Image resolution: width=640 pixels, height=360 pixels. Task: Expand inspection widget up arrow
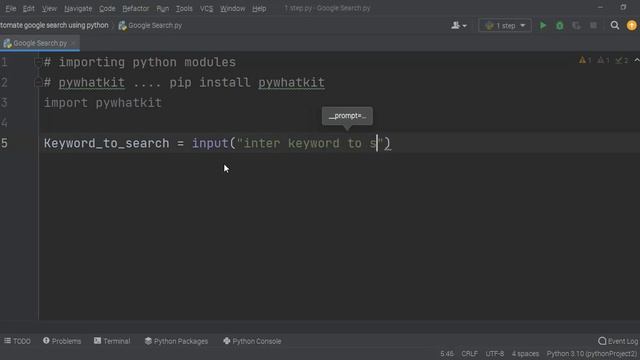tap(636, 60)
